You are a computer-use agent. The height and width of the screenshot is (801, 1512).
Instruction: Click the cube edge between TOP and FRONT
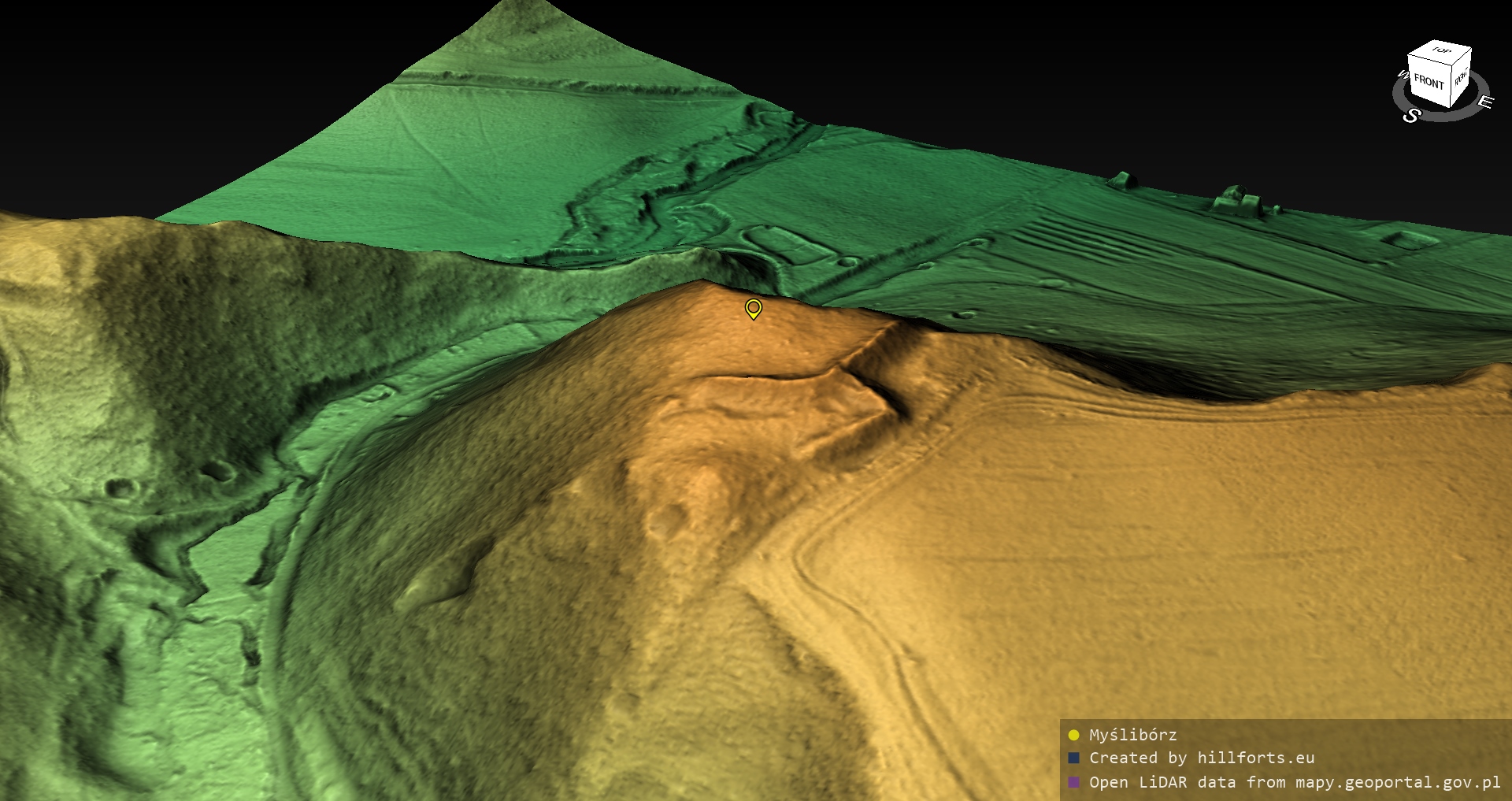tap(1429, 61)
